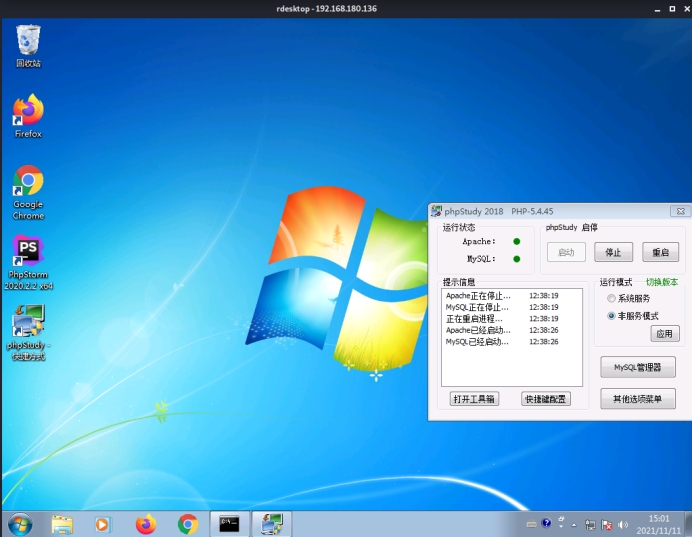Select the phpStudy desktop shortcut

28,333
